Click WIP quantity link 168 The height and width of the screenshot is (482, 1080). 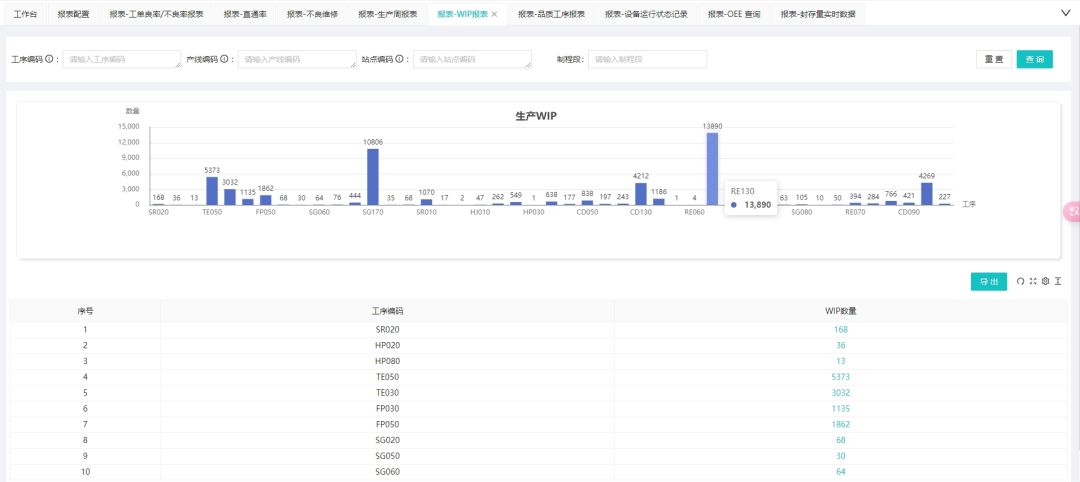tap(840, 330)
